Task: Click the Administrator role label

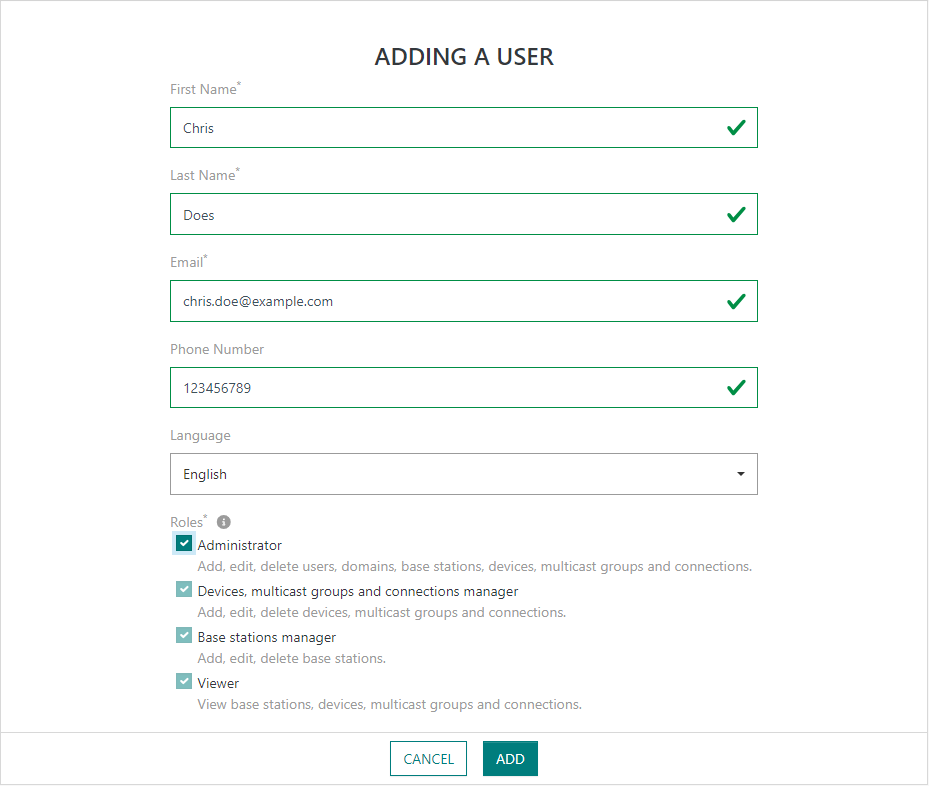Action: pos(240,546)
